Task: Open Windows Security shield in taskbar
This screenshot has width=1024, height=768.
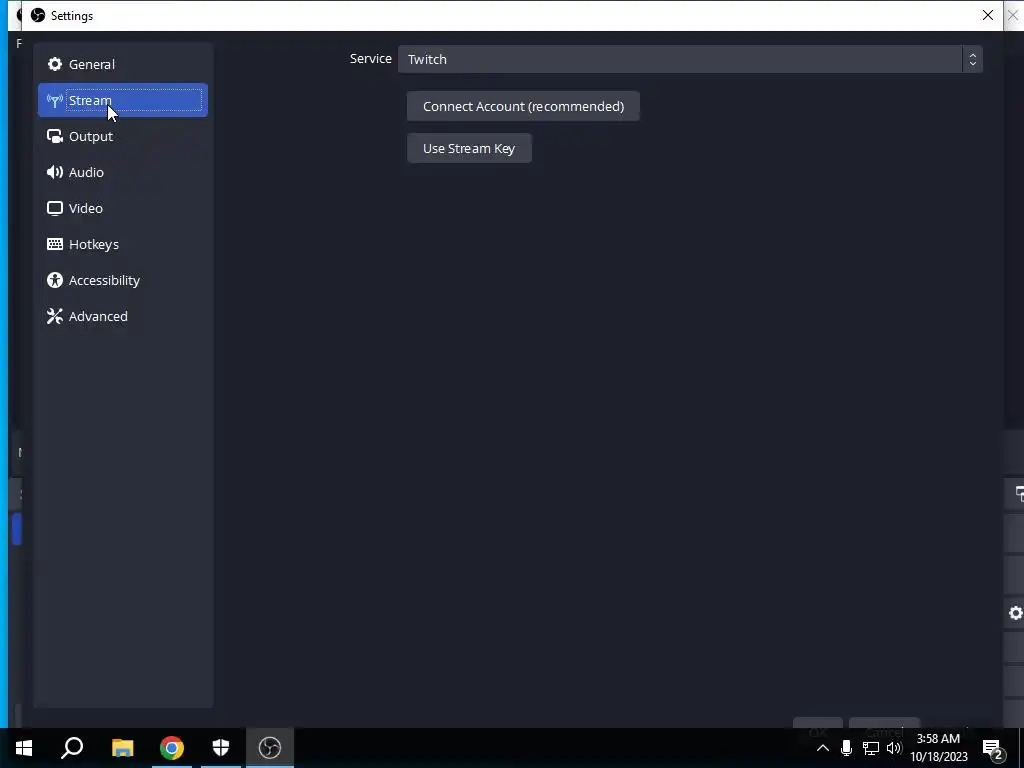Action: pyautogui.click(x=221, y=748)
